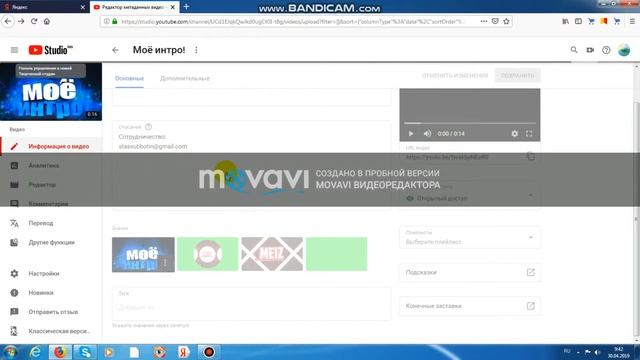The image size is (640, 360).
Task: Open the account avatar menu
Action: [x=624, y=50]
